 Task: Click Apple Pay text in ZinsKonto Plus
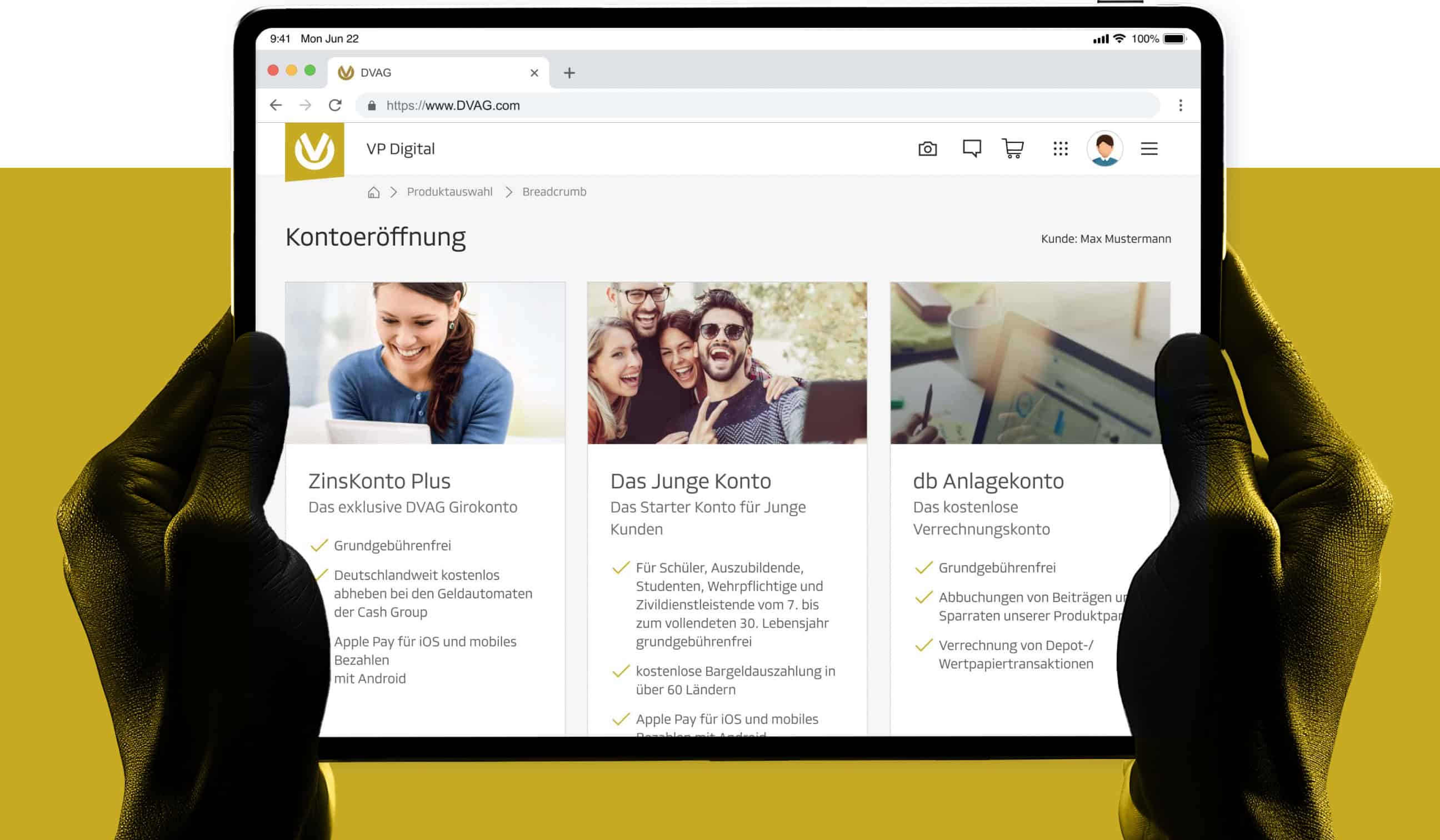pos(425,660)
